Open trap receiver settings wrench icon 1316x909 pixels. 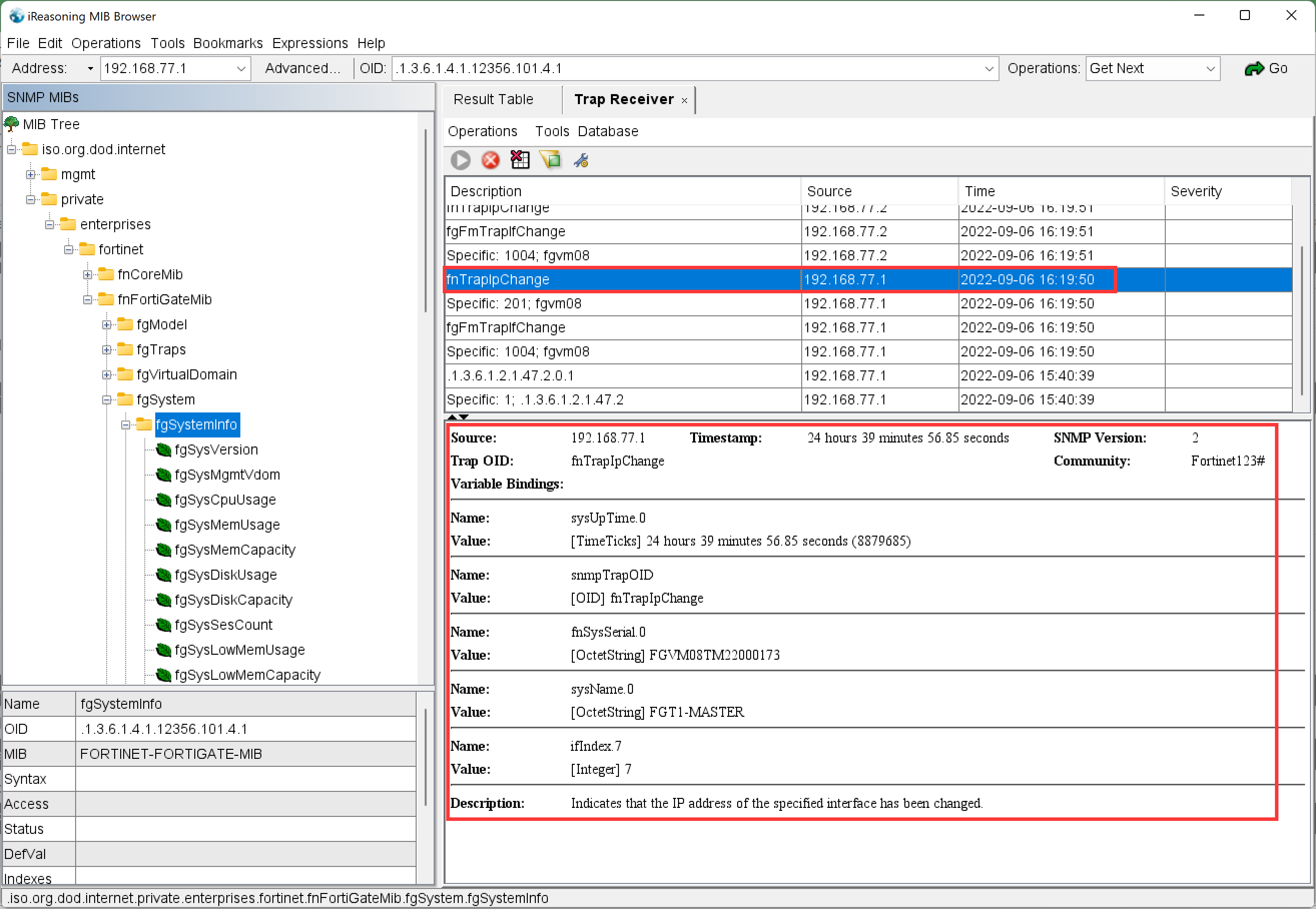click(x=580, y=161)
